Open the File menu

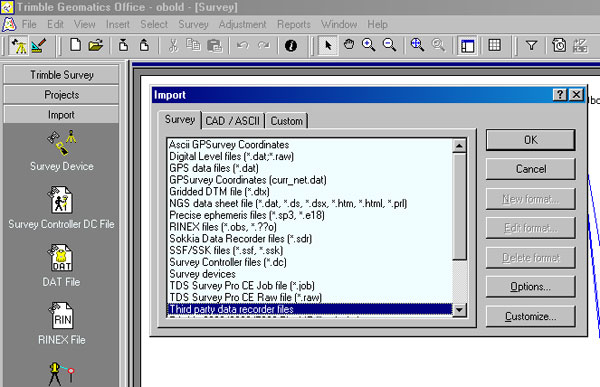(x=29, y=24)
